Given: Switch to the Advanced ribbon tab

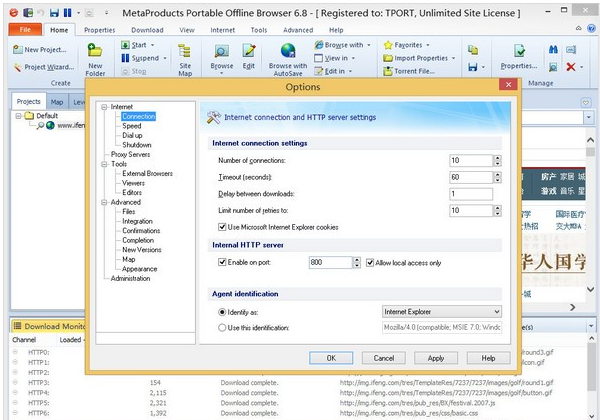Looking at the screenshot, I should (x=298, y=30).
